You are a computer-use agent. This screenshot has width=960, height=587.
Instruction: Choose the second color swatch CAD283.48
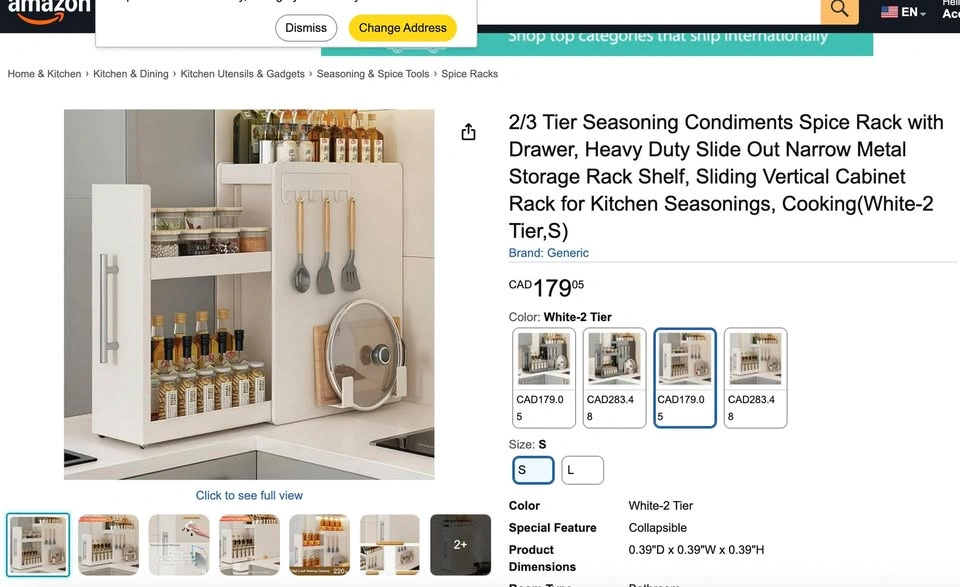(614, 378)
